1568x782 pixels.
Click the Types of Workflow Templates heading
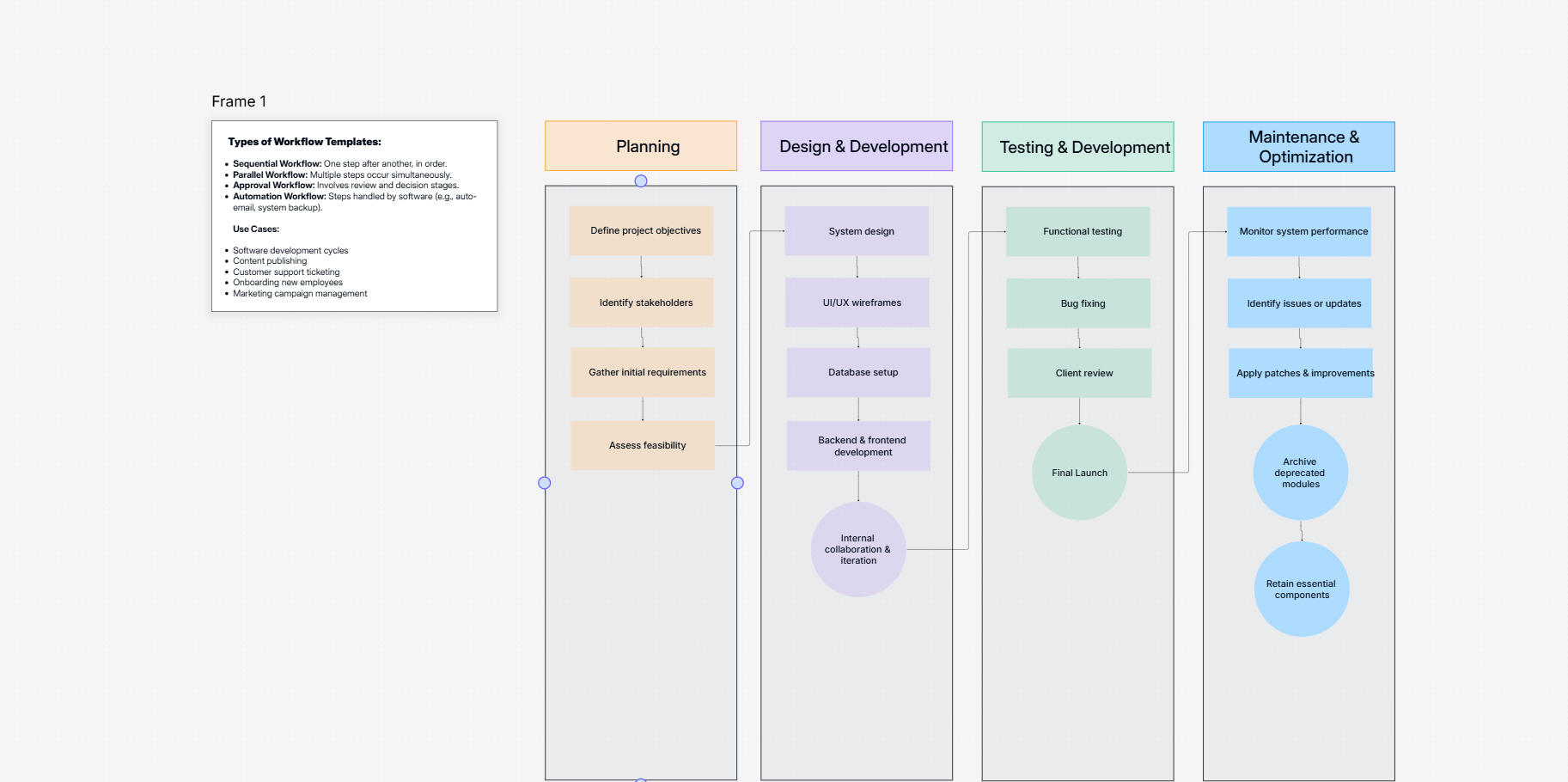[304, 142]
